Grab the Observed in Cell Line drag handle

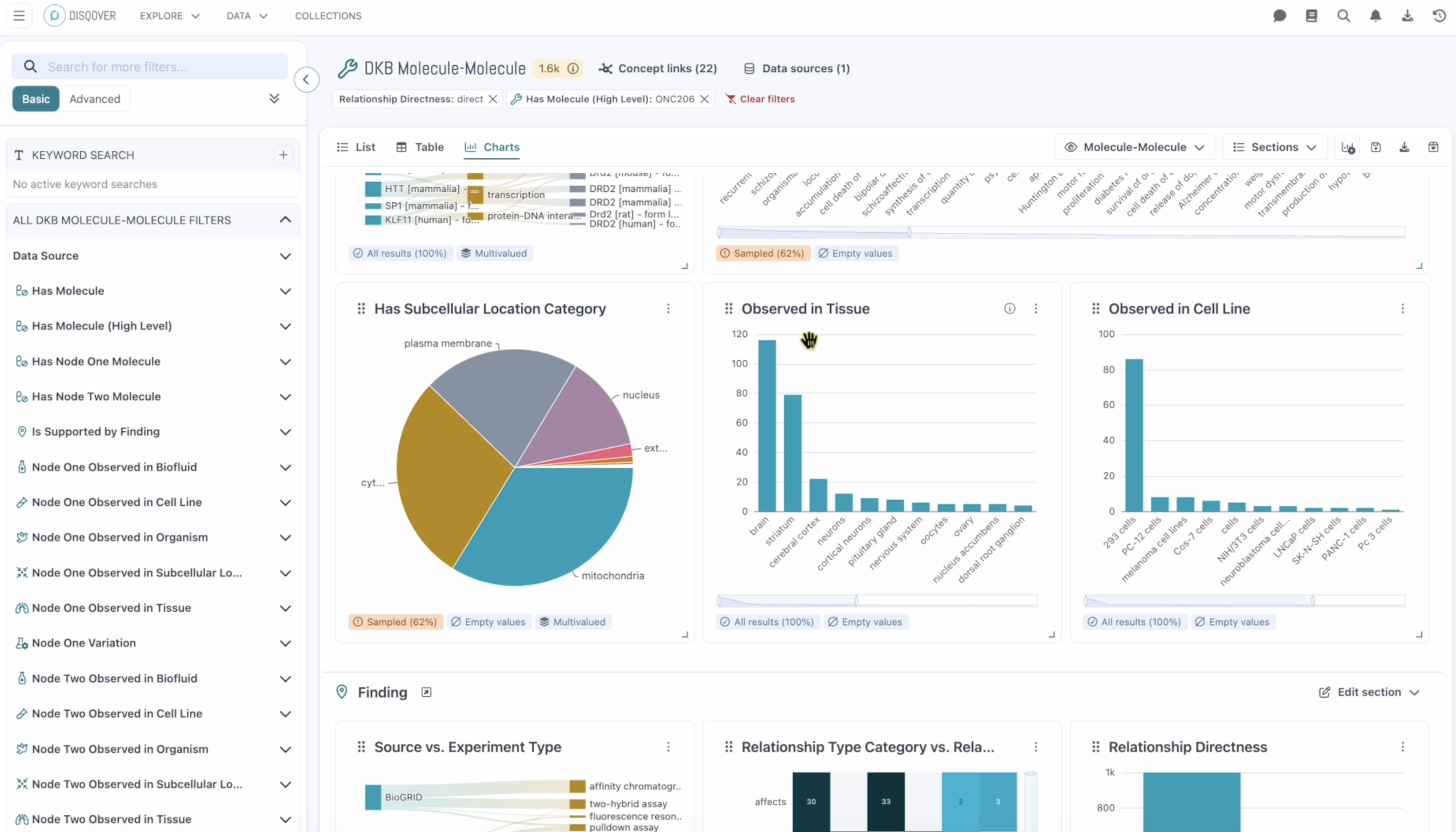[1095, 308]
